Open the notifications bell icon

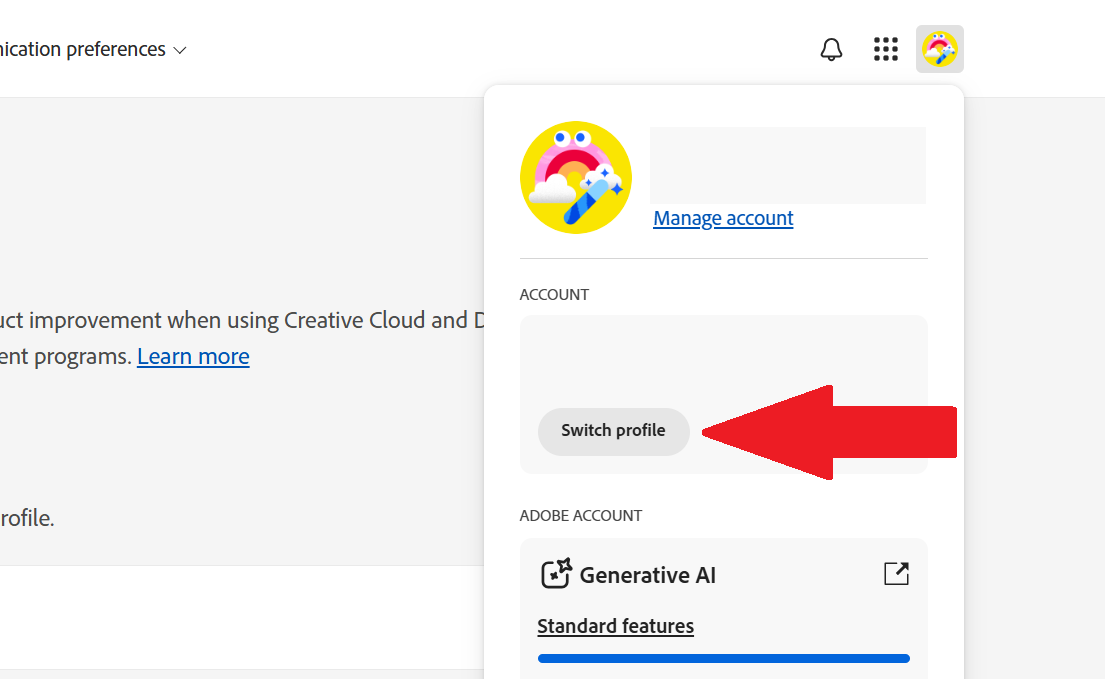point(831,49)
